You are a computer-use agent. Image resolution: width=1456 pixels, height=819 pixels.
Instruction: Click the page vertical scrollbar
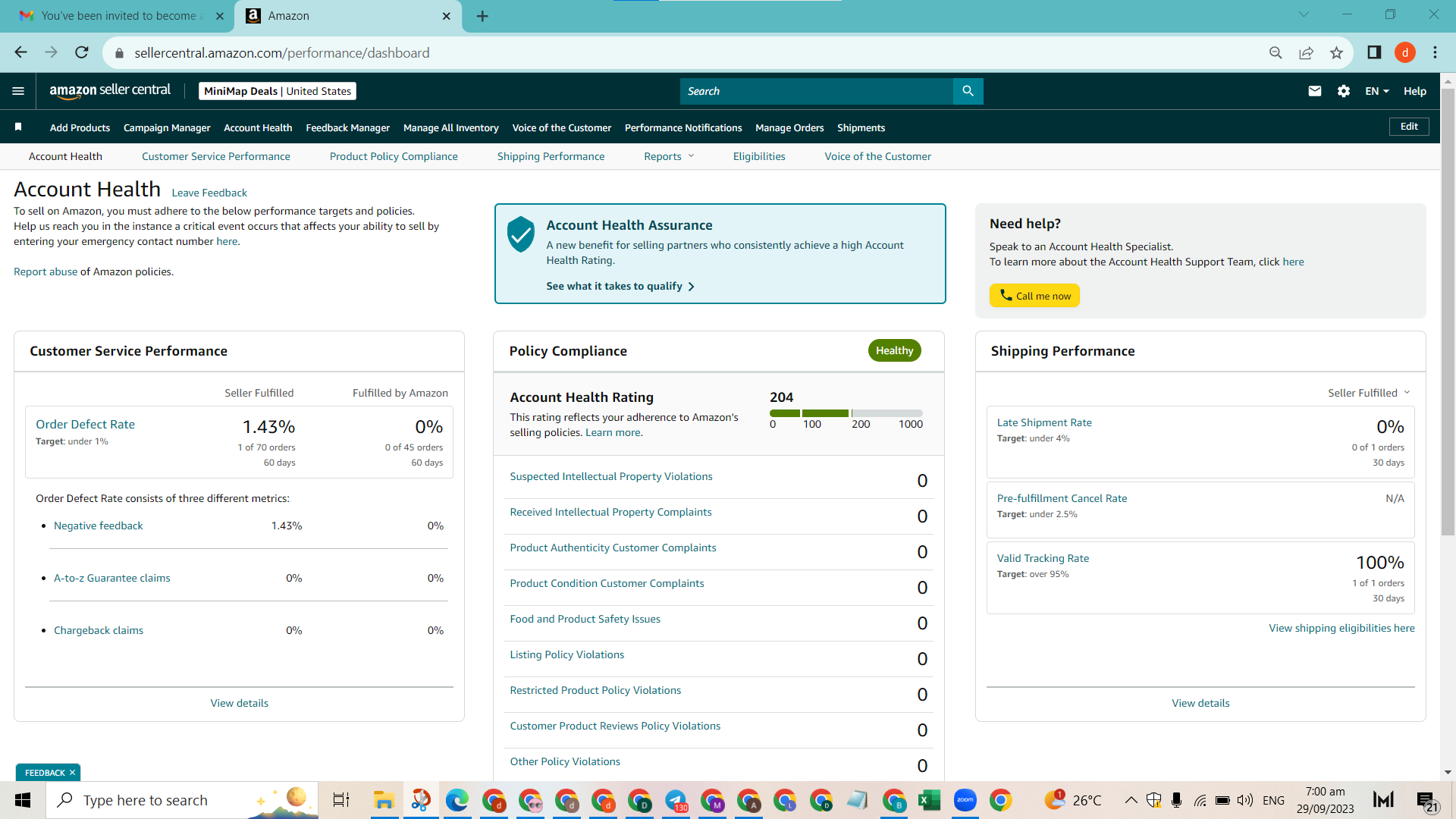coord(1448,311)
